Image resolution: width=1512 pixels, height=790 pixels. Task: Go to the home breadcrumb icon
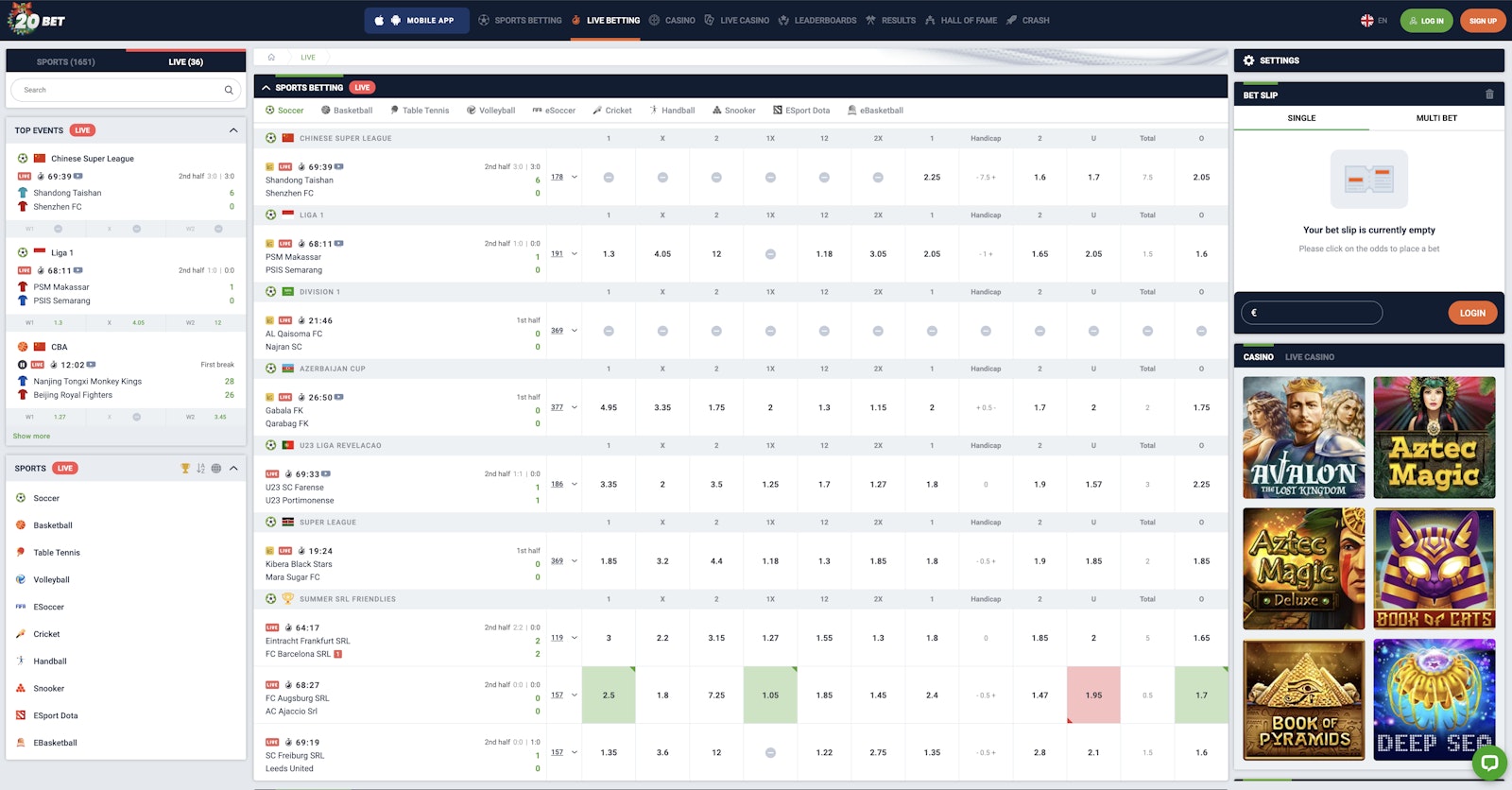coord(271,58)
